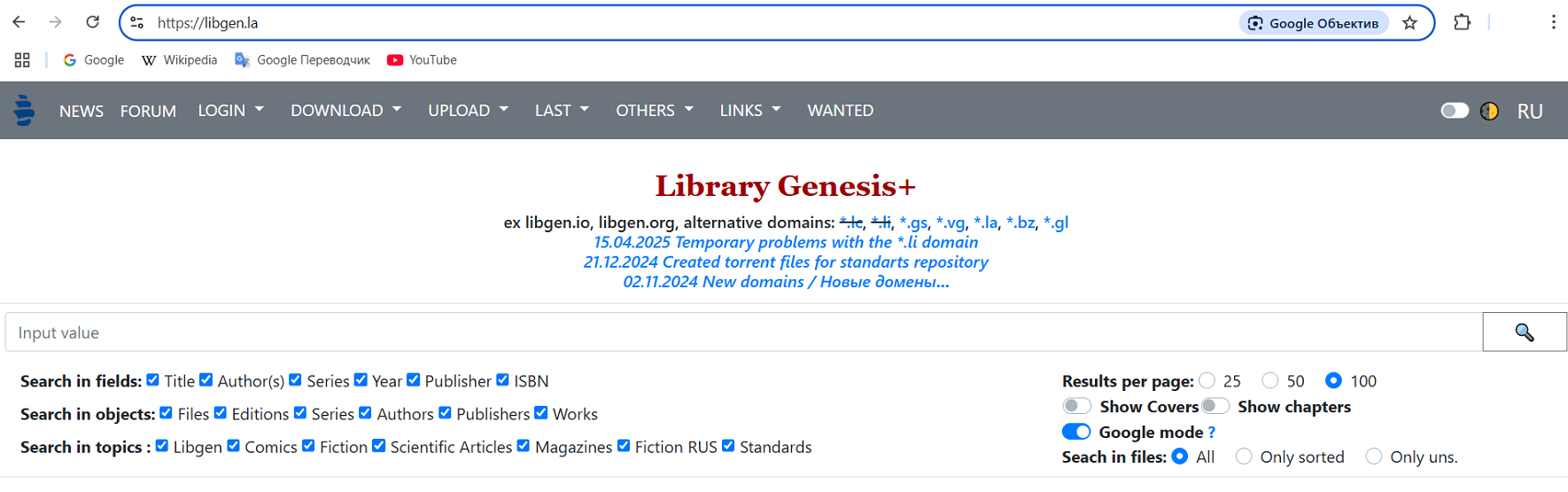Toggle the dark mode slider switch
Image resolution: width=1568 pixels, height=492 pixels.
[1455, 111]
